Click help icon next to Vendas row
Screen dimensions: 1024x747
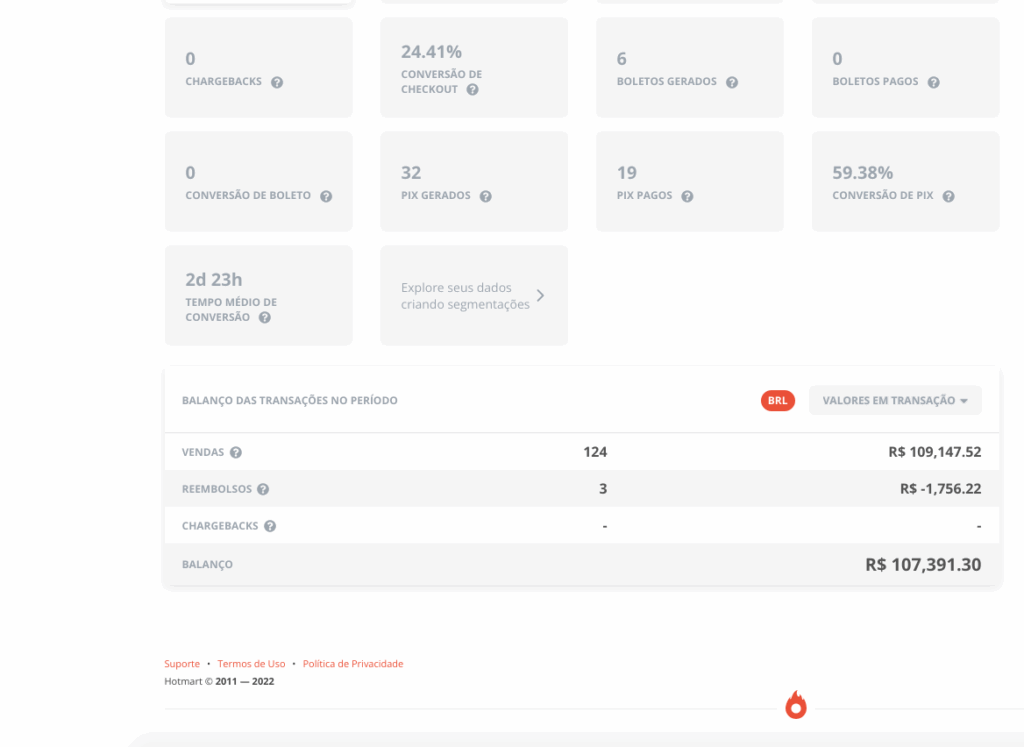coord(236,453)
